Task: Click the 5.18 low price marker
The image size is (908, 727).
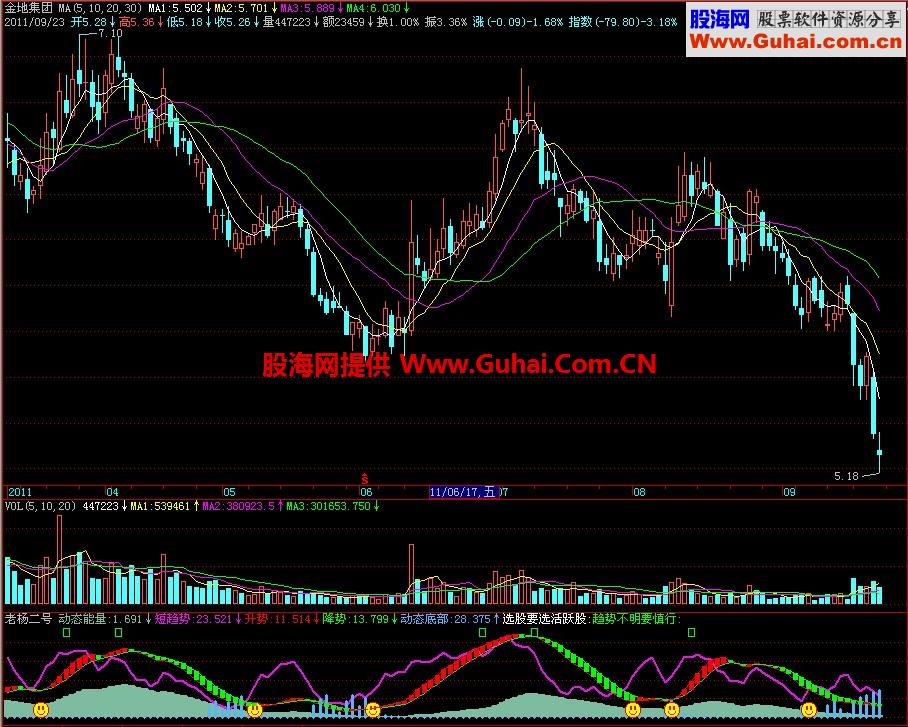Action: [846, 476]
